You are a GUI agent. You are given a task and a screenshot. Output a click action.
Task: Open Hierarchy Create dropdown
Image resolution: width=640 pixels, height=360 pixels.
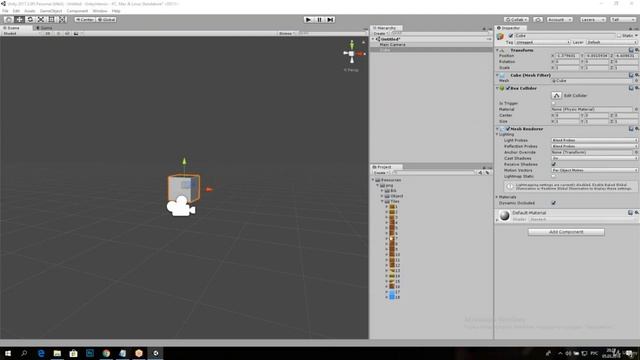tap(380, 33)
